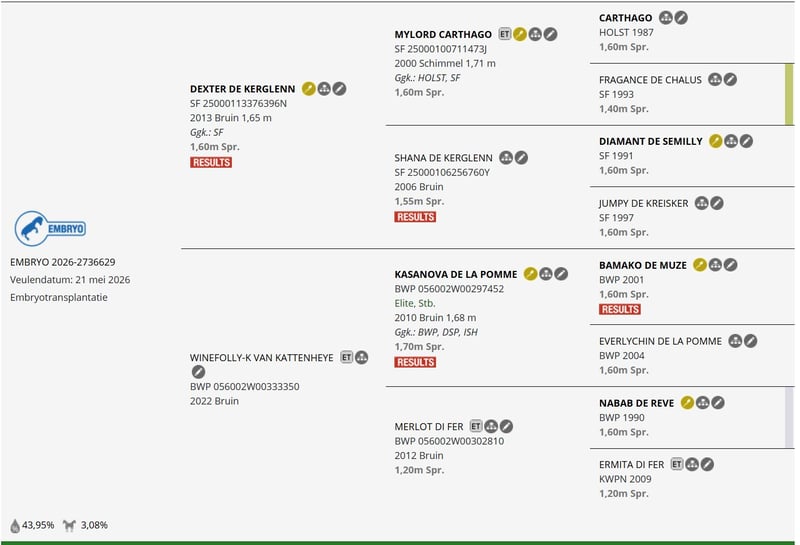This screenshot has height=545, width=800.
Task: Click edit pencil beside Everlychin de la Pomme
Action: pos(750,341)
